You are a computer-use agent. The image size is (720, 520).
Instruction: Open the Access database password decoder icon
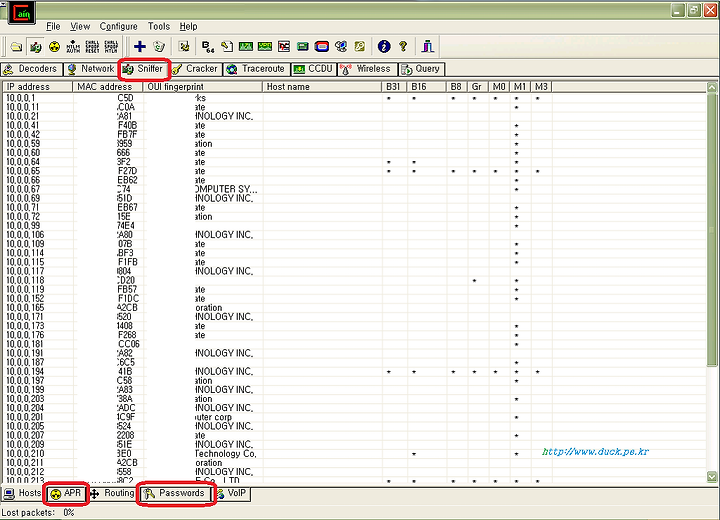(227, 46)
